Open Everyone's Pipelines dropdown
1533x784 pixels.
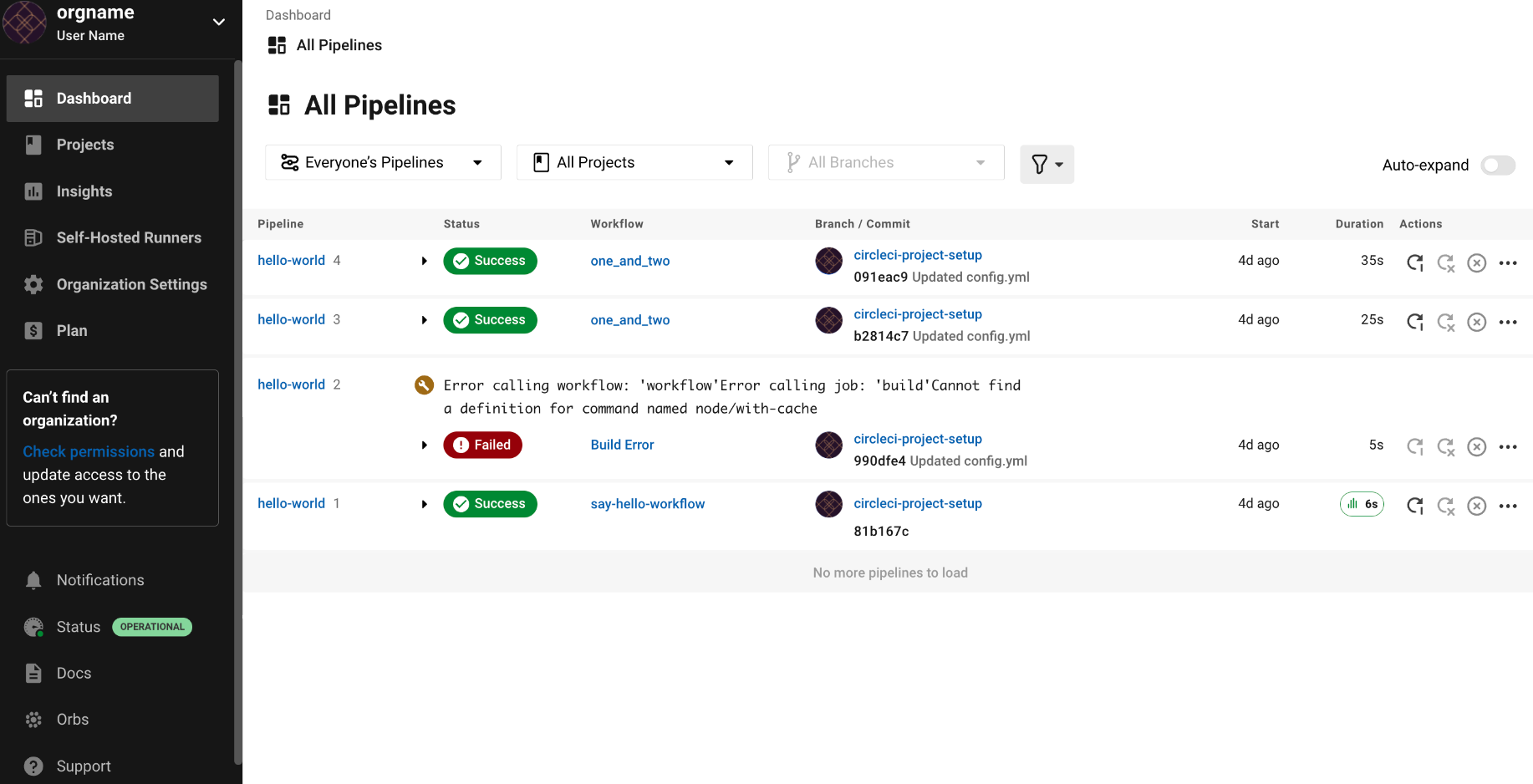[x=383, y=162]
